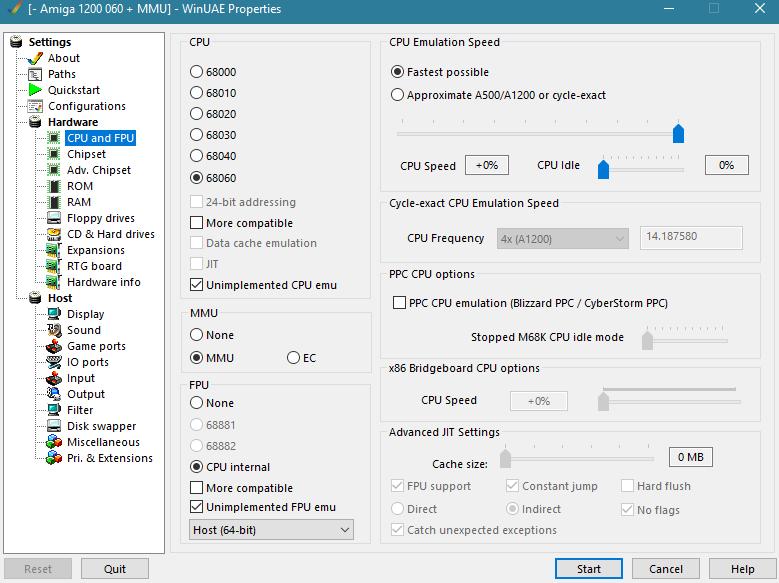
Task: Open the Chipset chip icon
Action: [54, 154]
